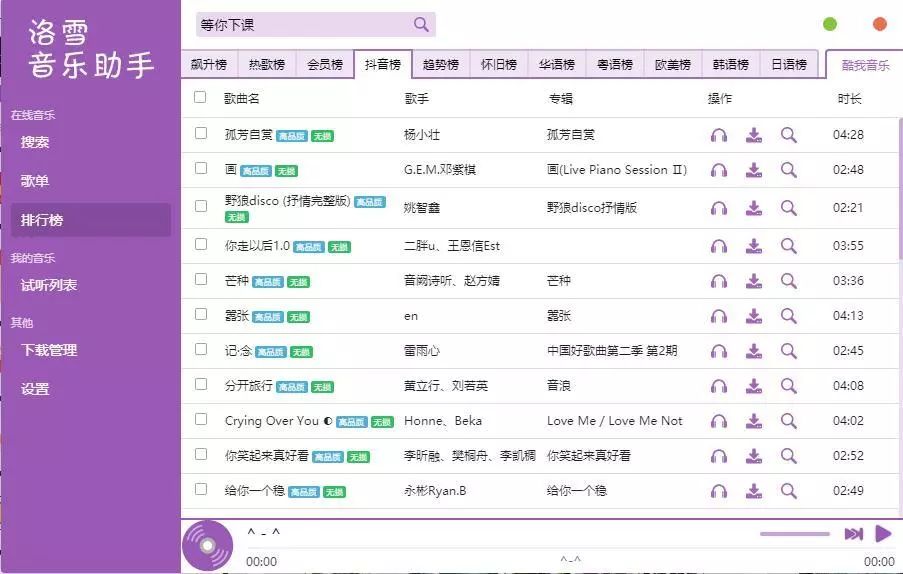The width and height of the screenshot is (903, 574).
Task: Click search icon in 野狼disco row
Action: click(789, 208)
